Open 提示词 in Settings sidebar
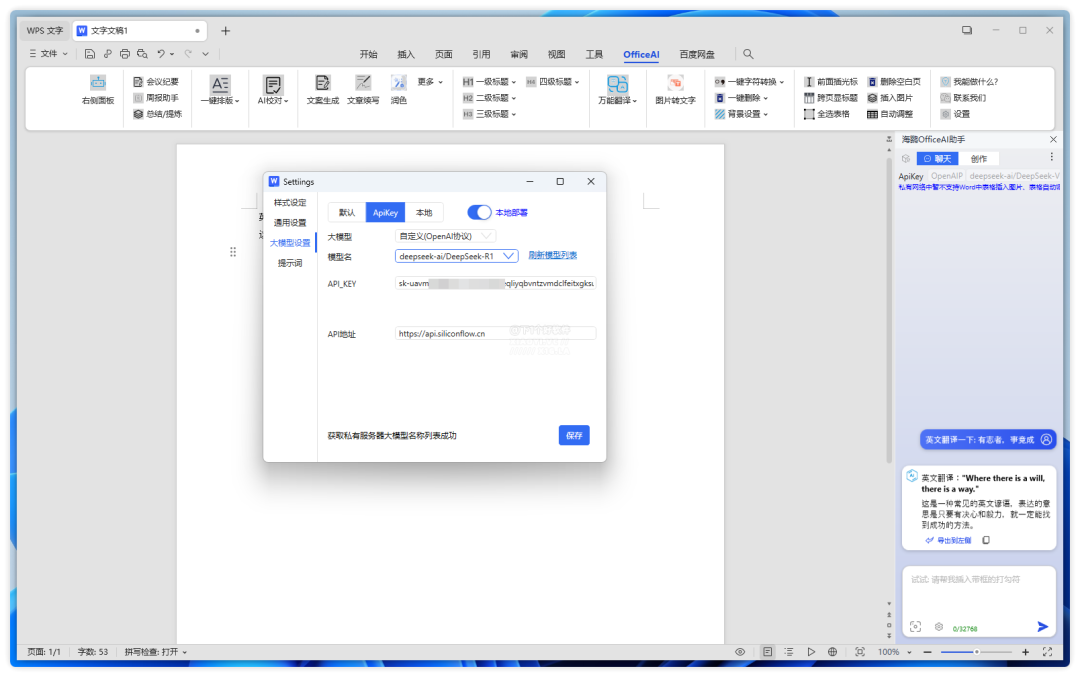The image size is (1080, 677). click(x=289, y=263)
